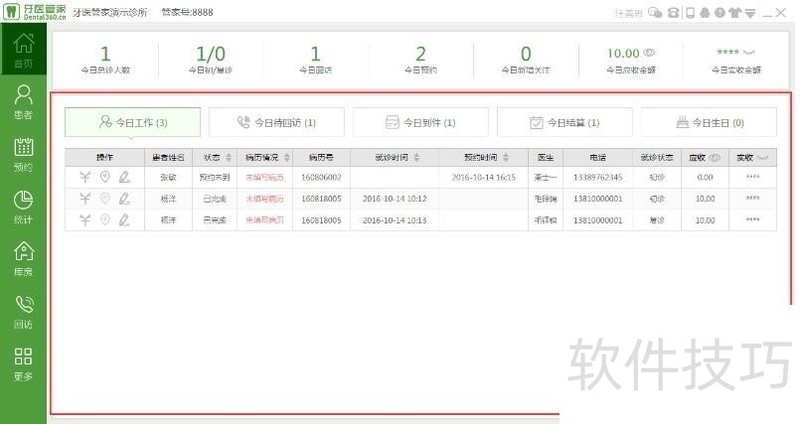Select visit time 2016-10-14 10:12
This screenshot has height=424, width=800.
pos(394,199)
